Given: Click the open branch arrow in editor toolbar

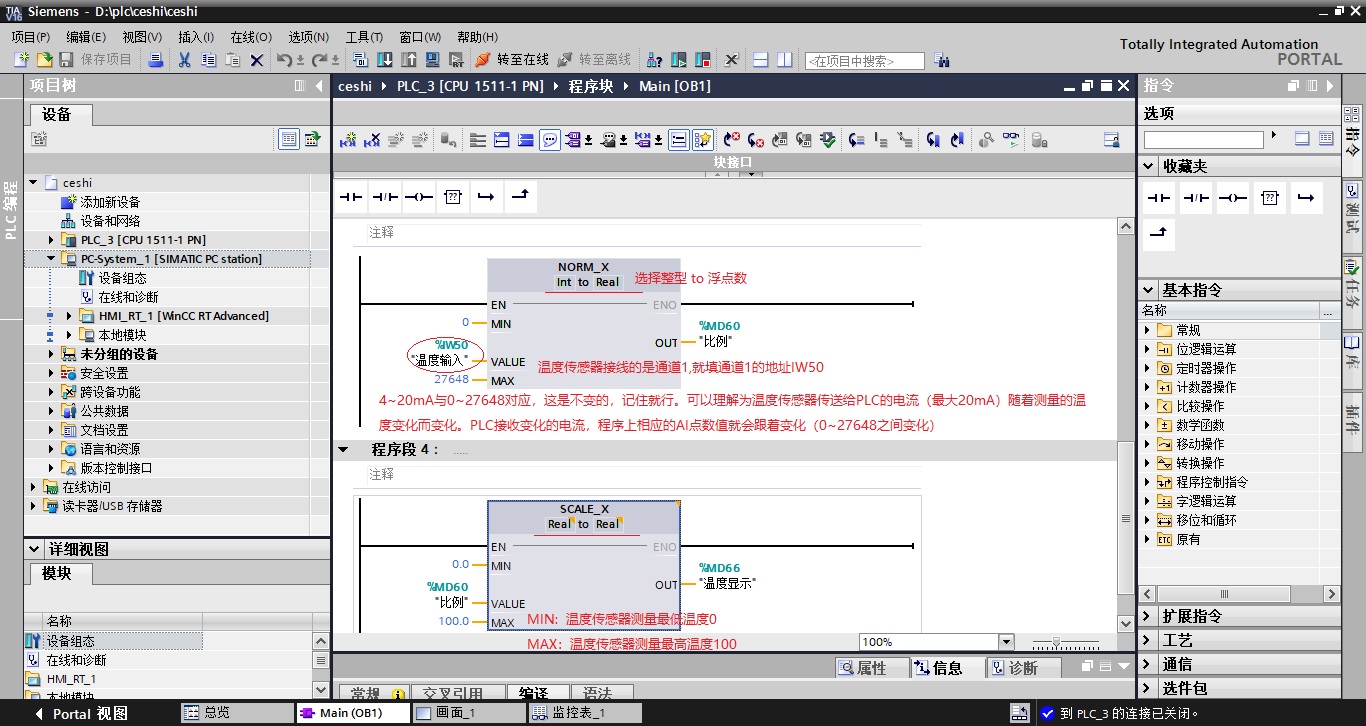Looking at the screenshot, I should (487, 197).
